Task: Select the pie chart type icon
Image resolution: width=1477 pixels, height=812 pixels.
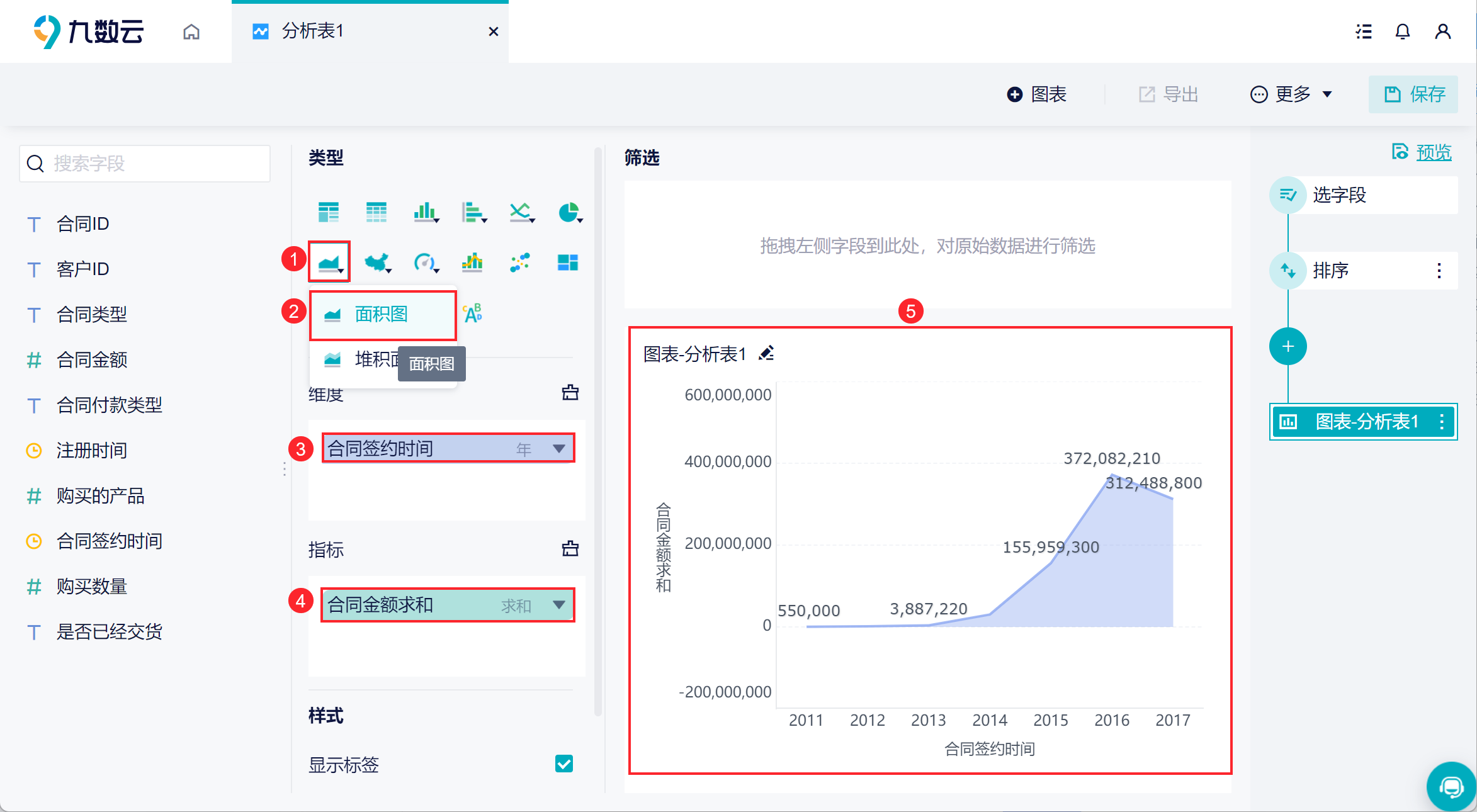Action: 569,213
